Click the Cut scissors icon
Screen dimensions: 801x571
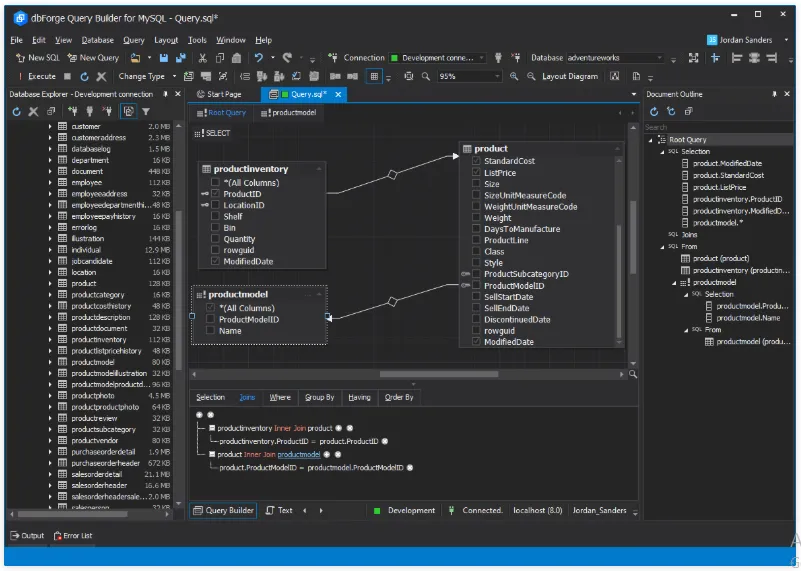[203, 58]
